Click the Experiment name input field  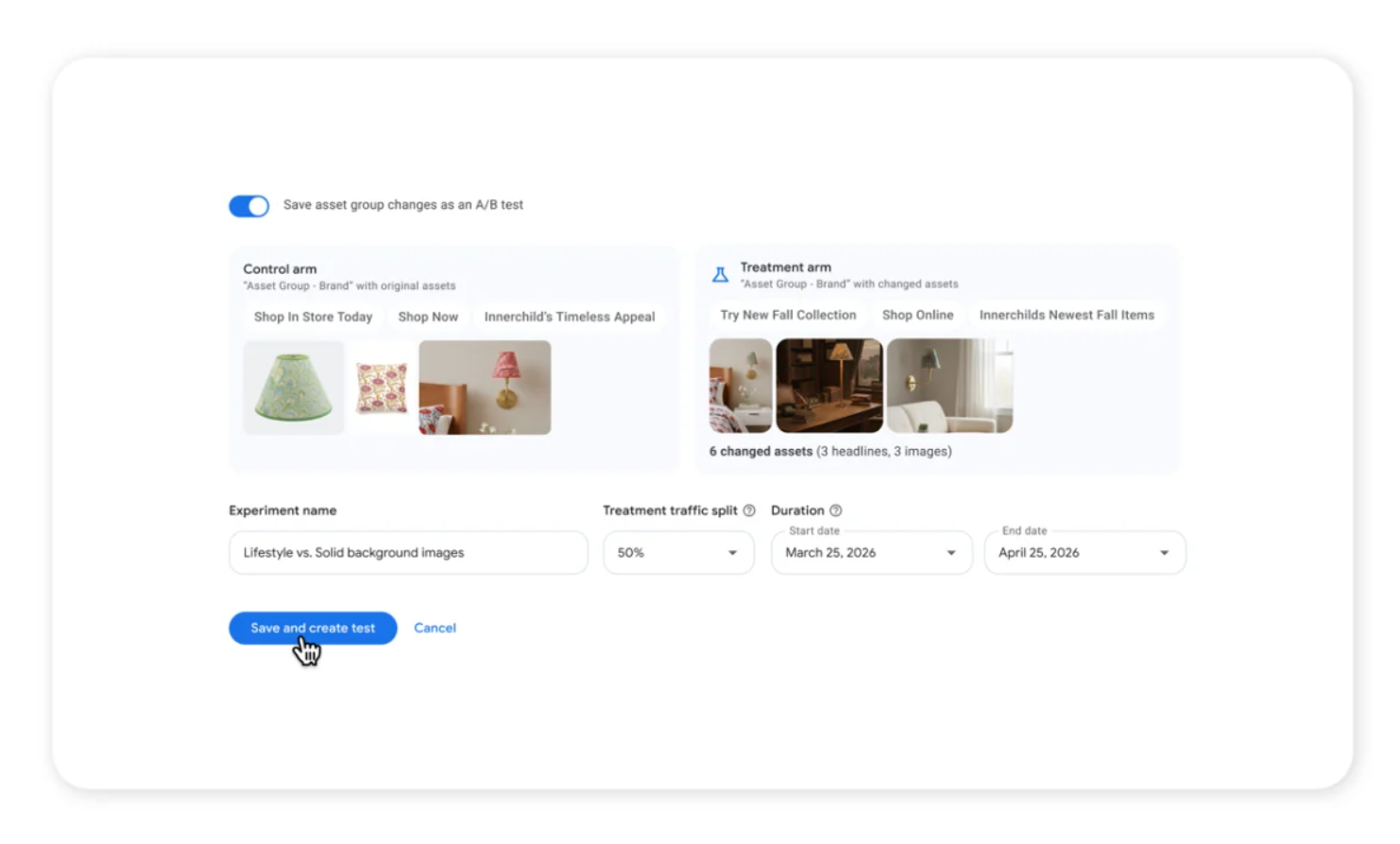[x=408, y=553]
